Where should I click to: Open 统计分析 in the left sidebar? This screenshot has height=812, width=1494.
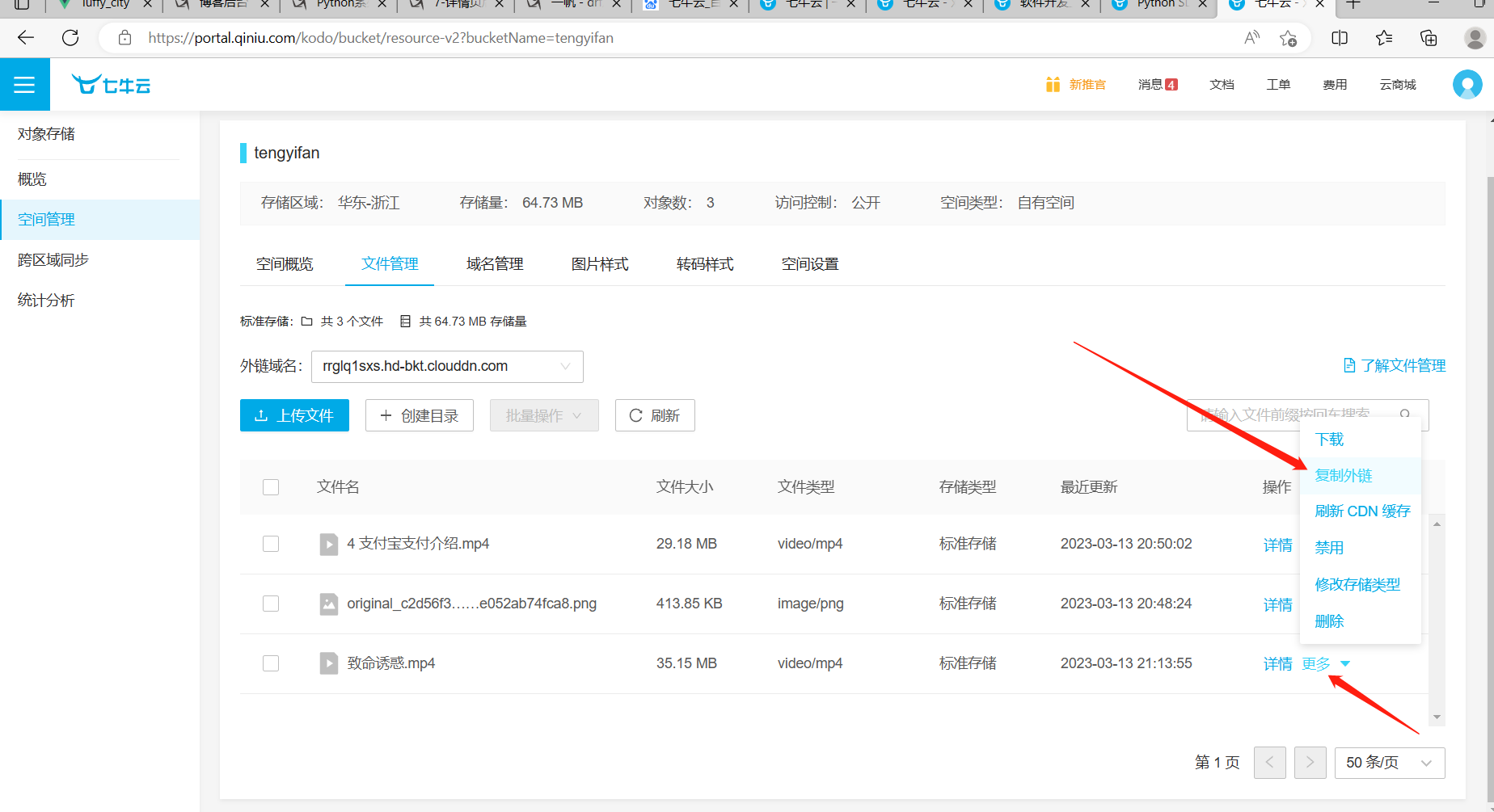click(100, 301)
